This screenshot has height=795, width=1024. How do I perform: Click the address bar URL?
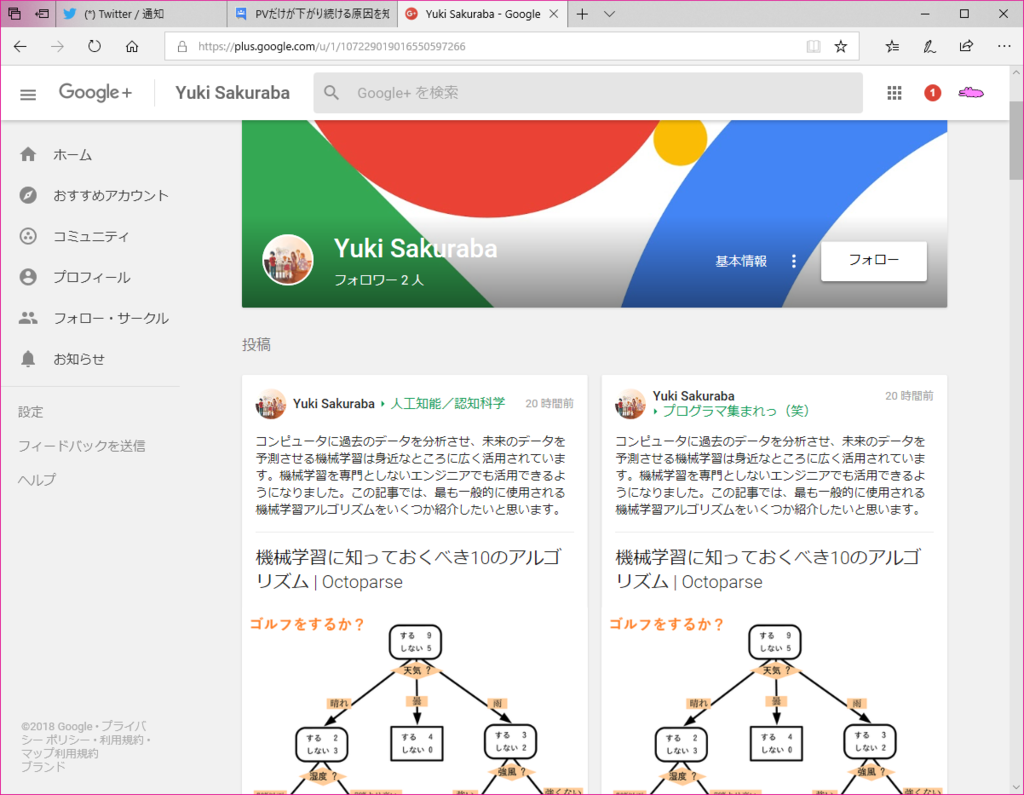pos(332,46)
